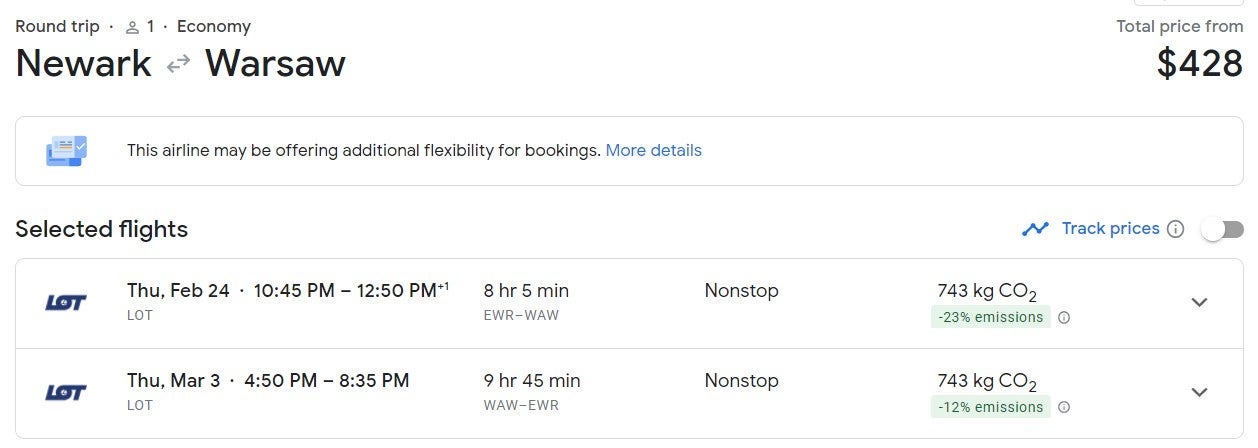Click the round-trip arrows between Newark and Warsaw
1258x448 pixels.
pyautogui.click(x=178, y=64)
